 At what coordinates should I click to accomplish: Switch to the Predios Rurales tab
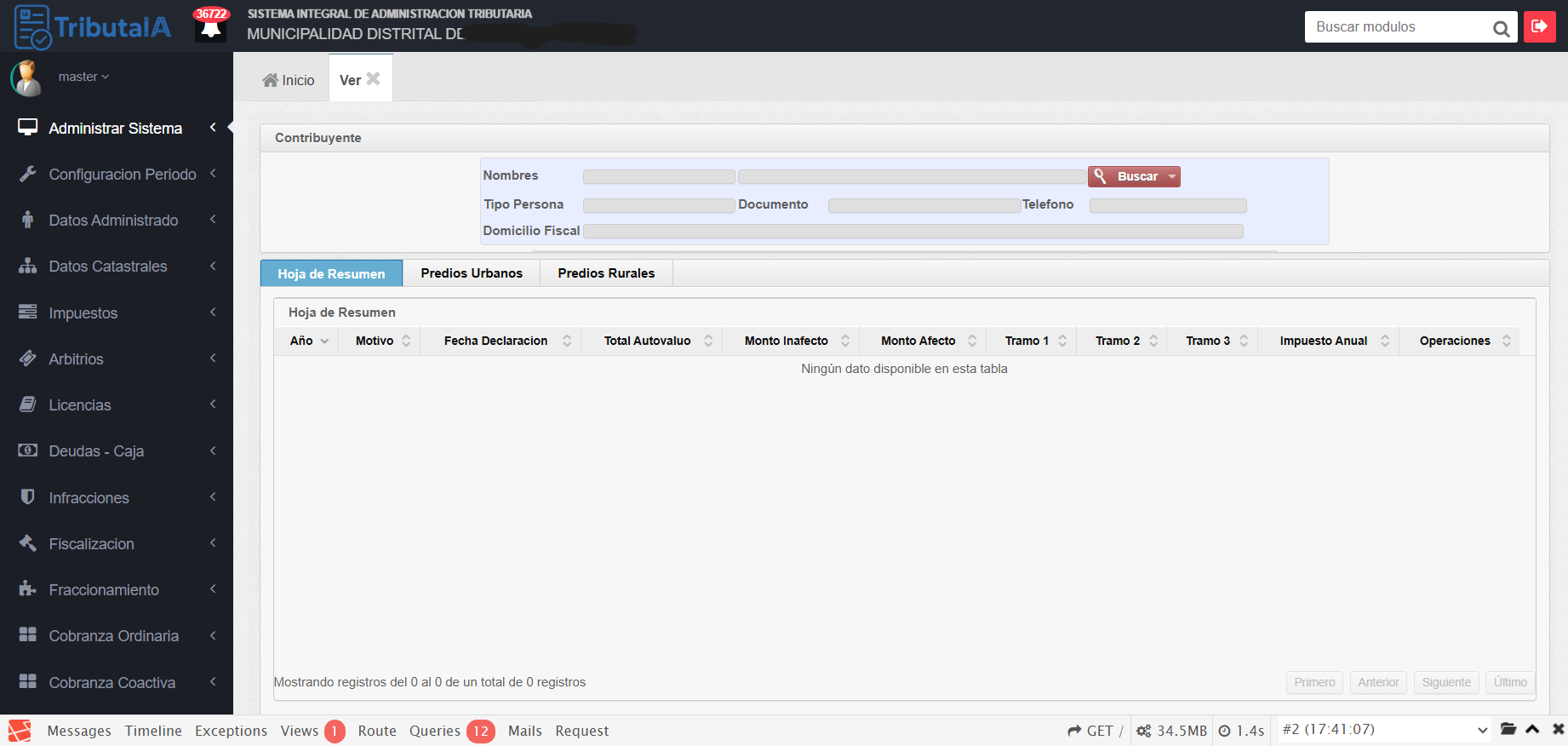coord(606,273)
